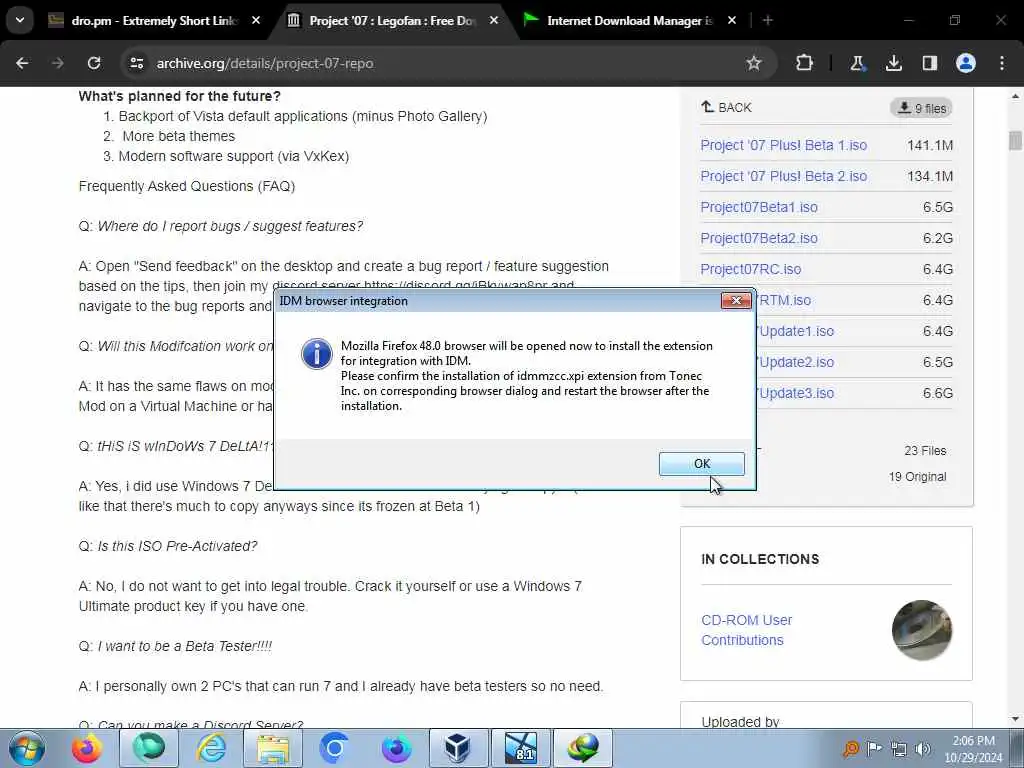Click the RTM.iso file link
The width and height of the screenshot is (1024, 768).
[784, 300]
